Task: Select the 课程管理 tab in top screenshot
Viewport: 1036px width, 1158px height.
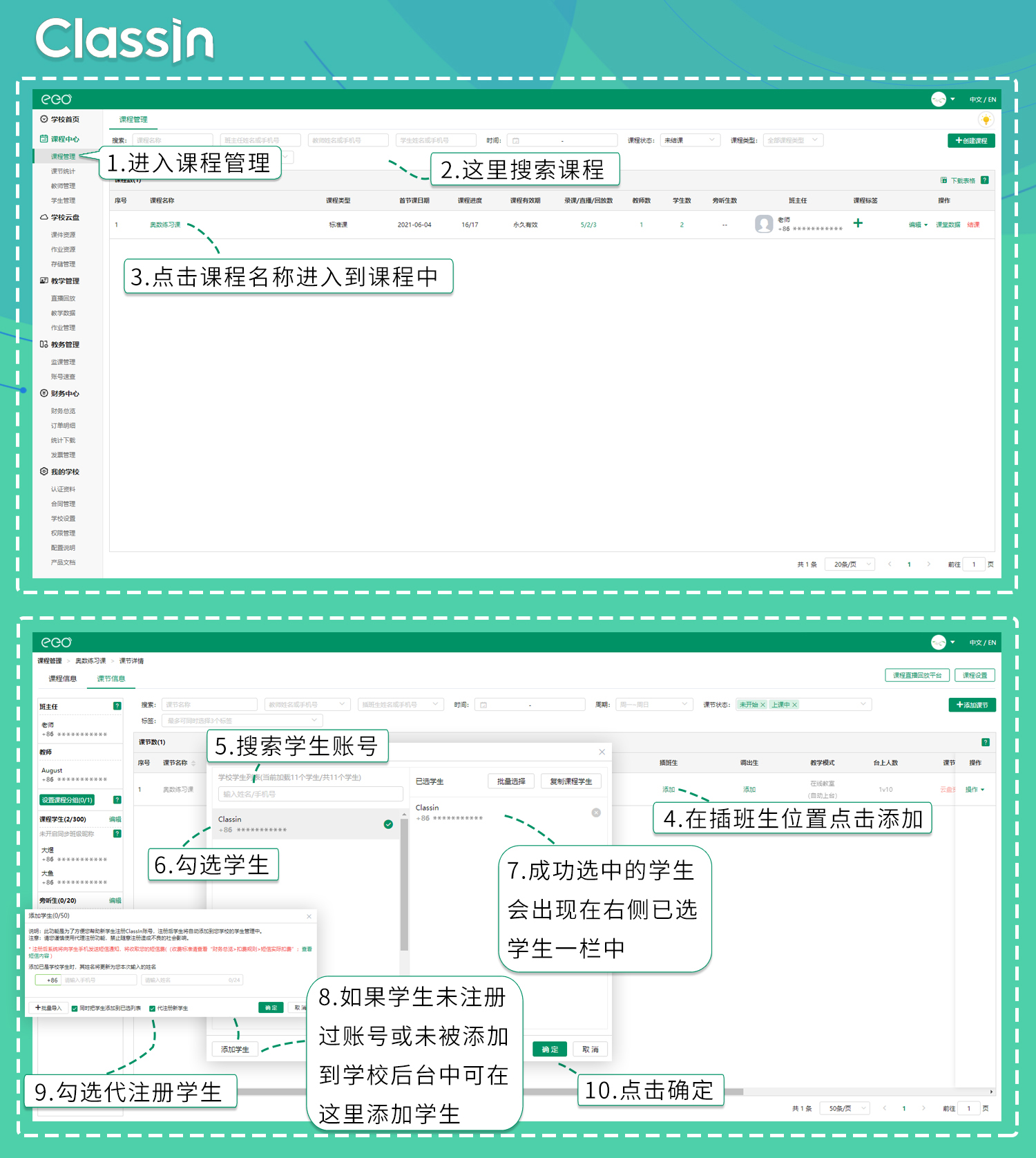Action: 133,120
